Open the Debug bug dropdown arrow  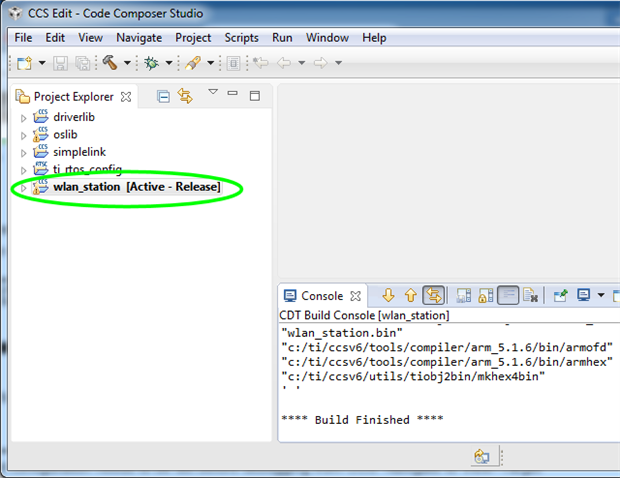(x=169, y=63)
